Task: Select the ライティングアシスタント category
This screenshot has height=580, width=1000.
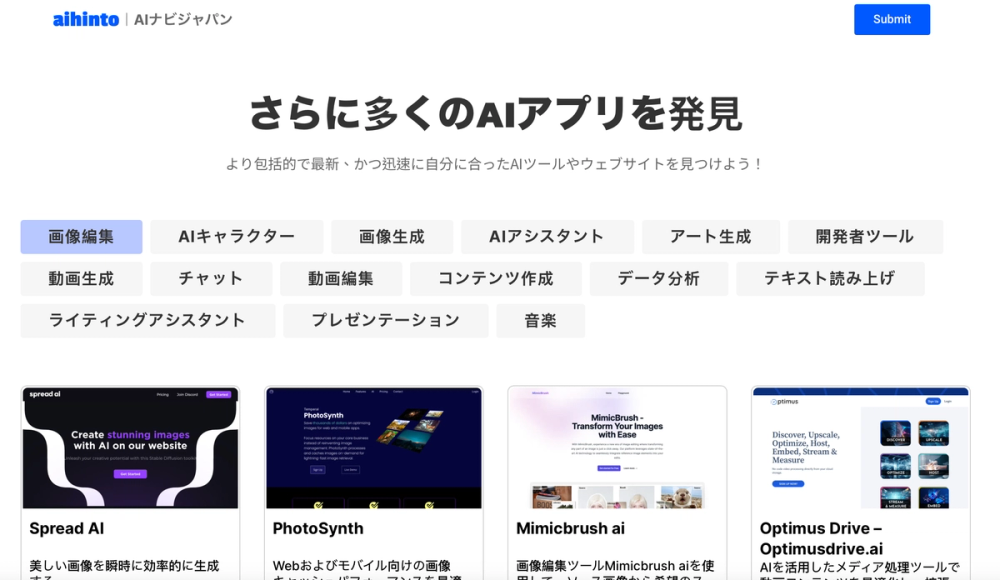Action: pos(147,320)
